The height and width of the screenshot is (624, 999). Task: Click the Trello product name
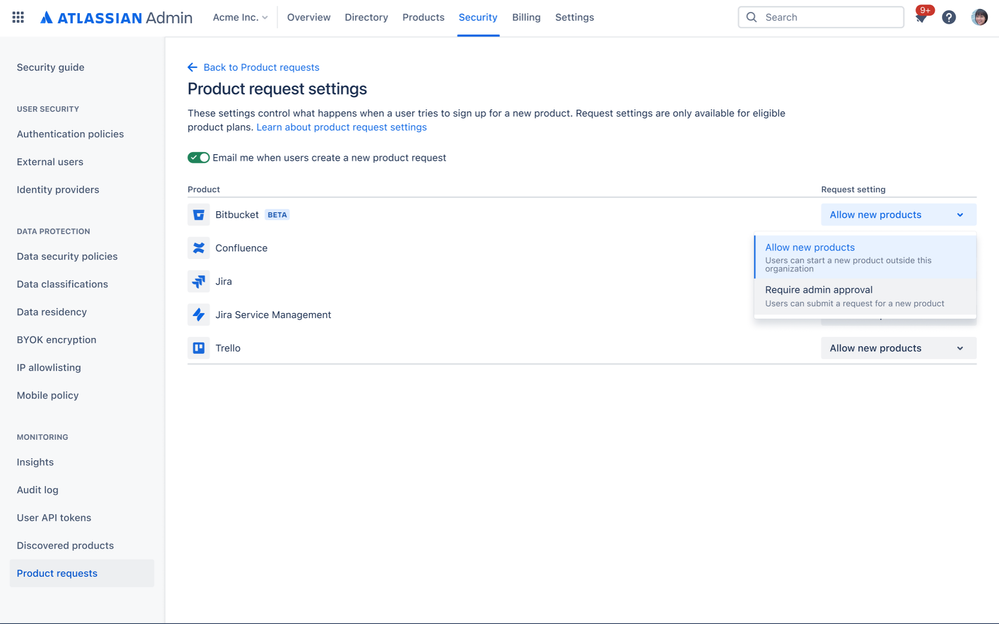(x=228, y=348)
